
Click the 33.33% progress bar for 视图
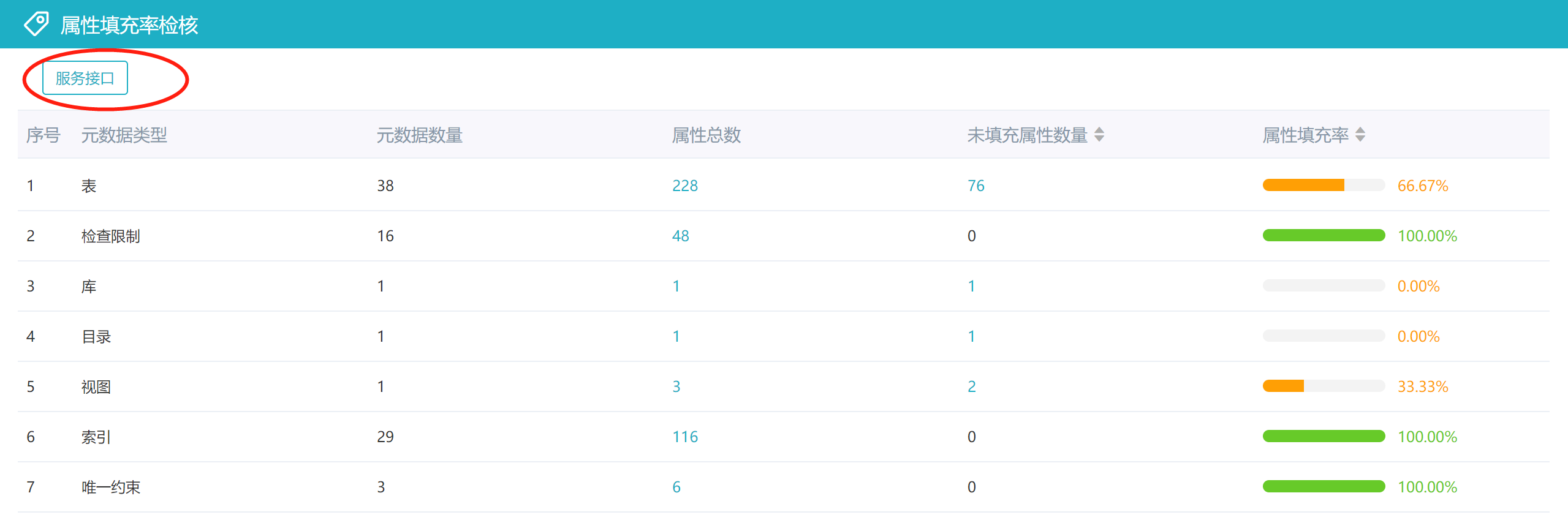point(1324,386)
